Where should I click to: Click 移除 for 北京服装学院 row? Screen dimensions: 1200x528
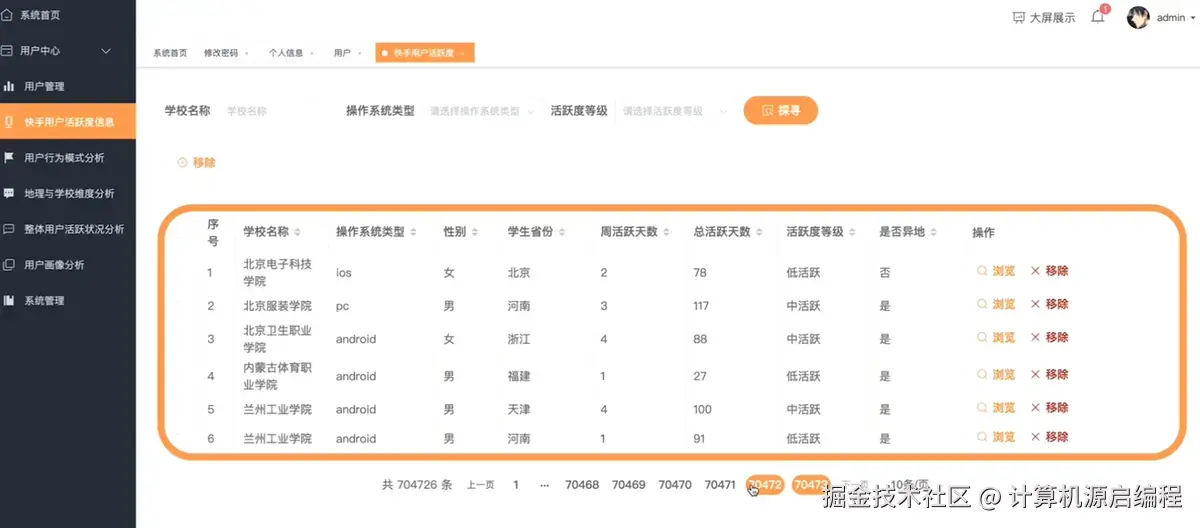tap(1049, 304)
